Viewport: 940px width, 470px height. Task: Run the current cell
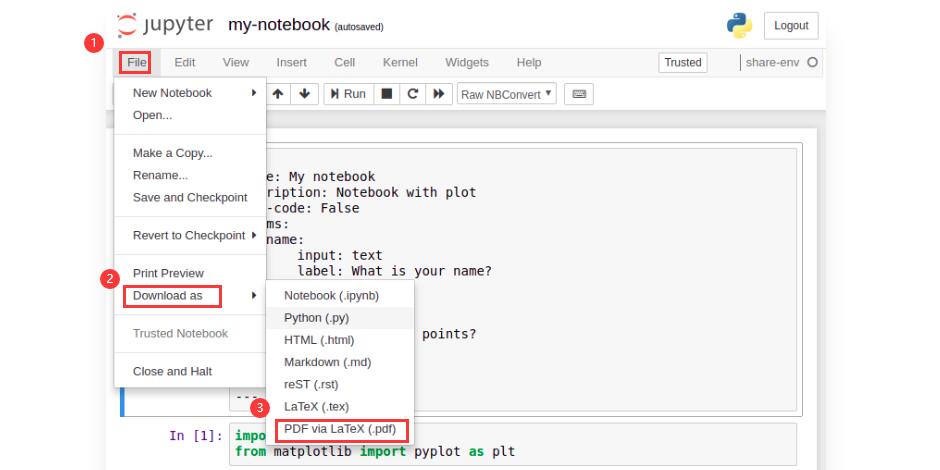coord(348,94)
